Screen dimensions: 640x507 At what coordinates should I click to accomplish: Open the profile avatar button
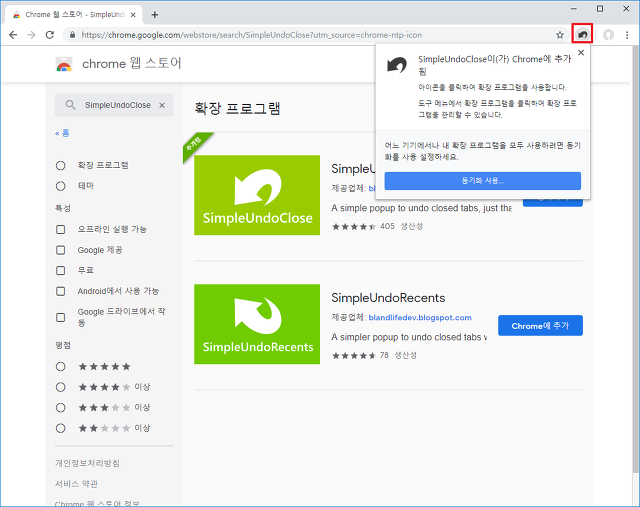(609, 35)
